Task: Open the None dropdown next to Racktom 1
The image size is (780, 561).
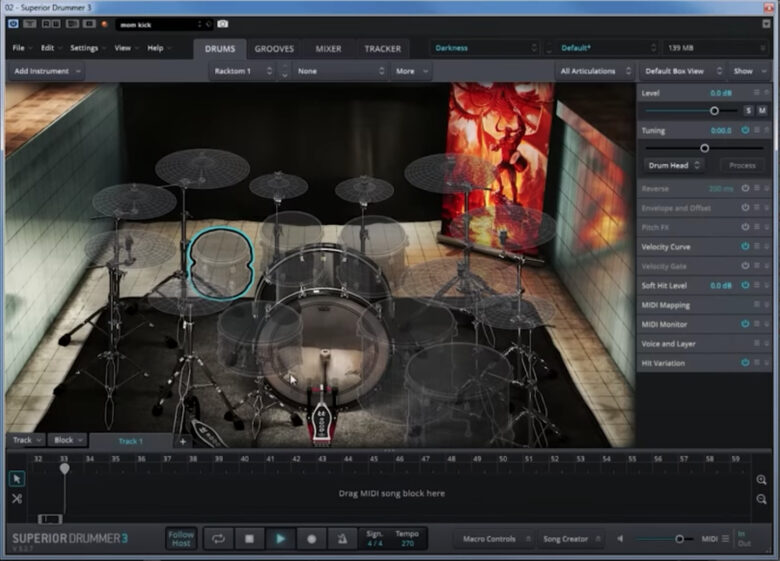Action: coord(340,71)
